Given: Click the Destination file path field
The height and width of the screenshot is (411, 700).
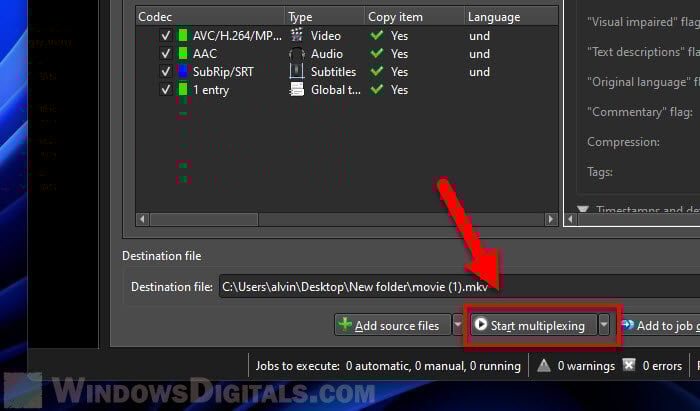Looking at the screenshot, I should pyautogui.click(x=459, y=286).
